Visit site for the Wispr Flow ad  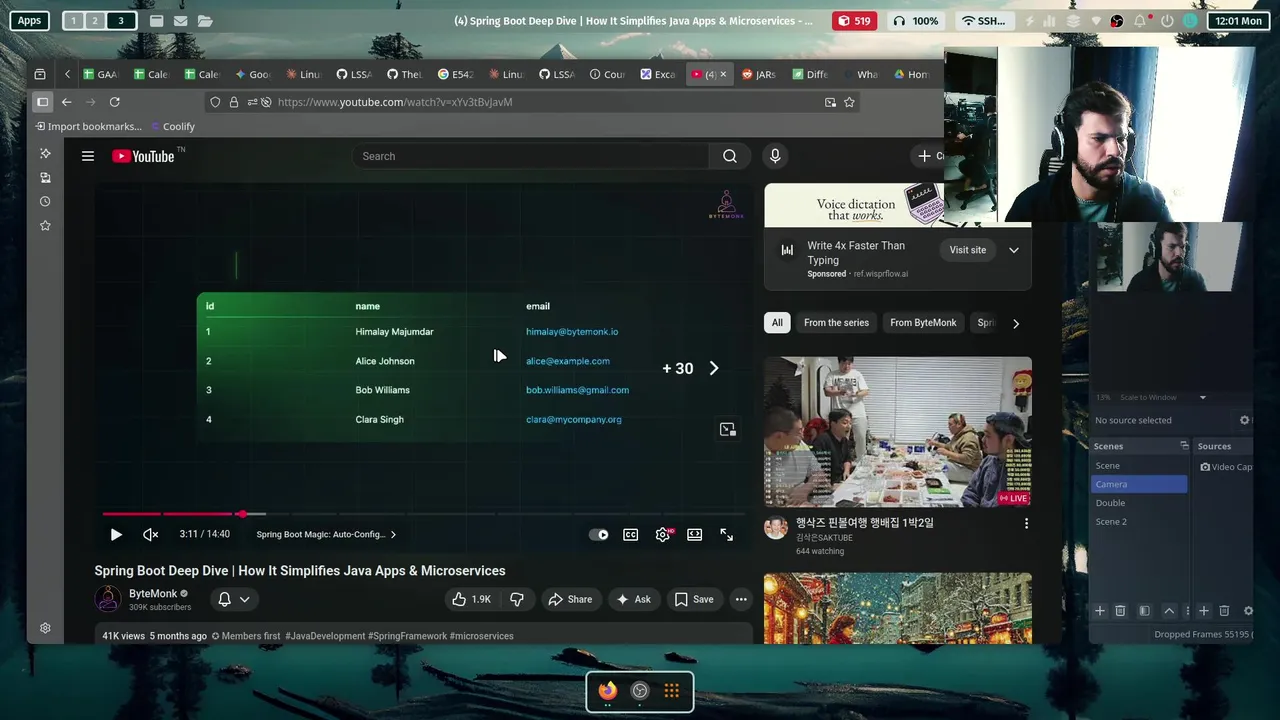coord(968,250)
